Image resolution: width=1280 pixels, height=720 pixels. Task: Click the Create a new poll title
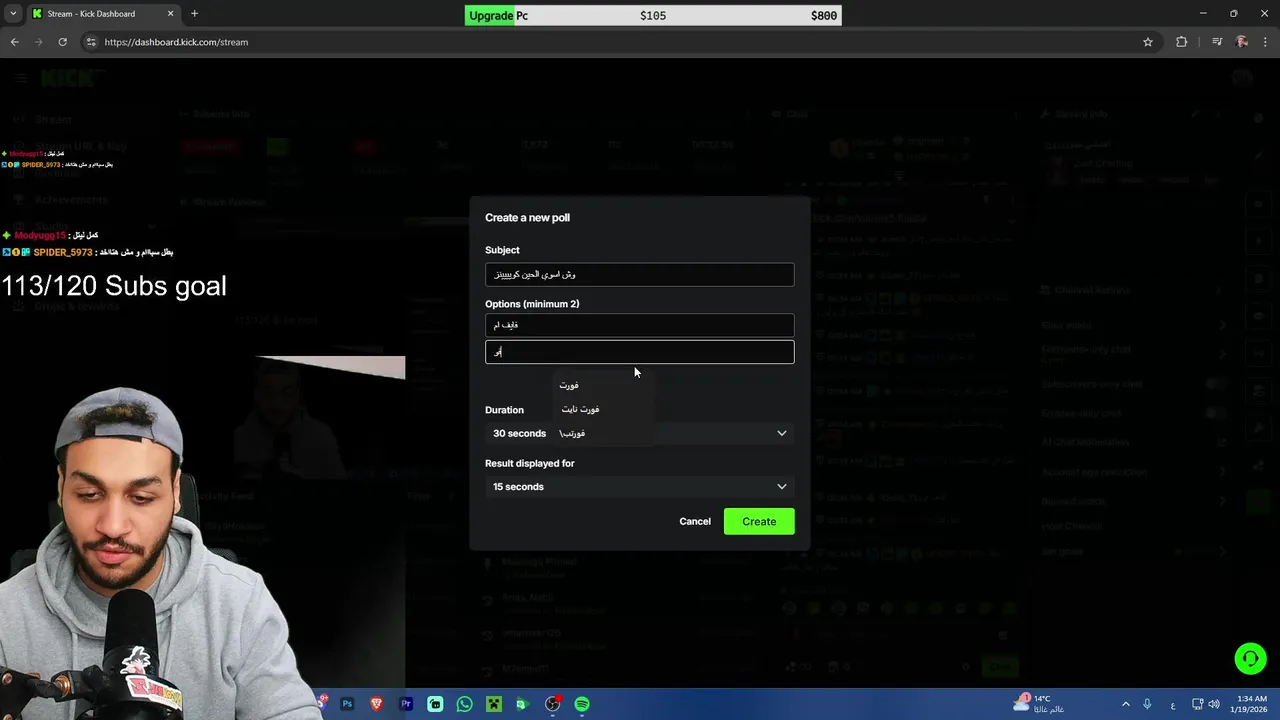coord(527,217)
